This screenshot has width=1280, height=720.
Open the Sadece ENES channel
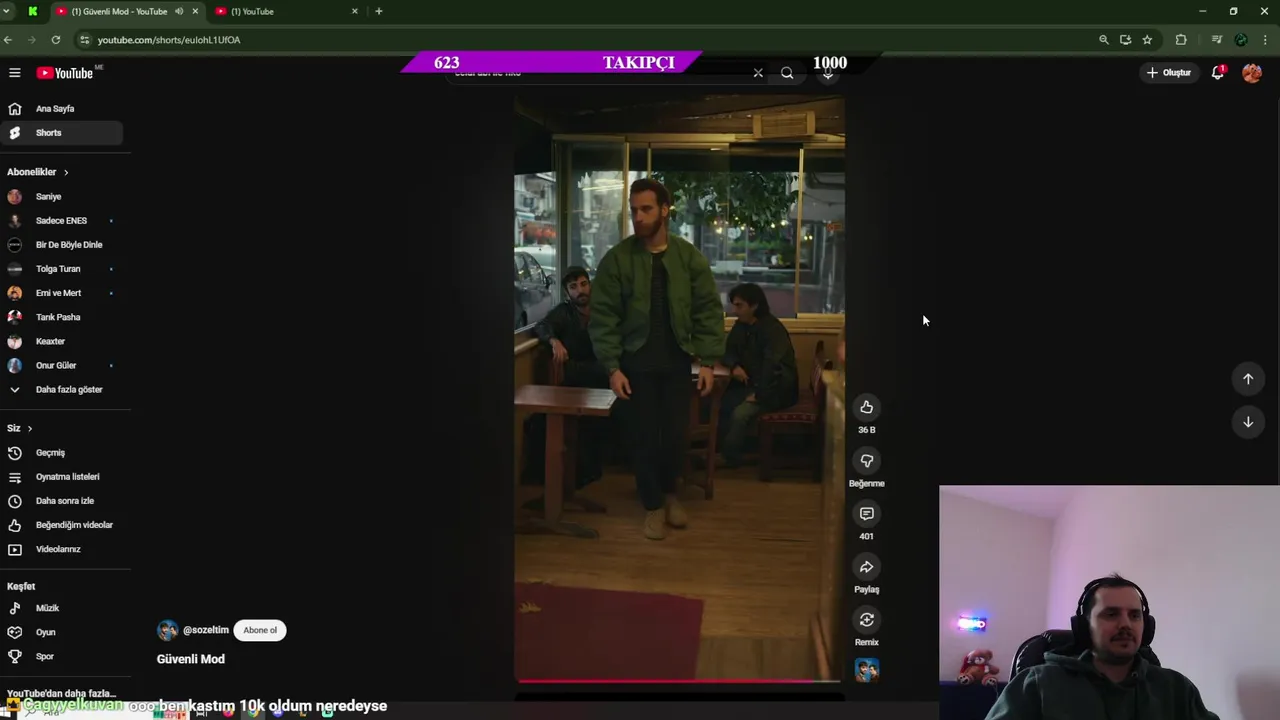(62, 221)
